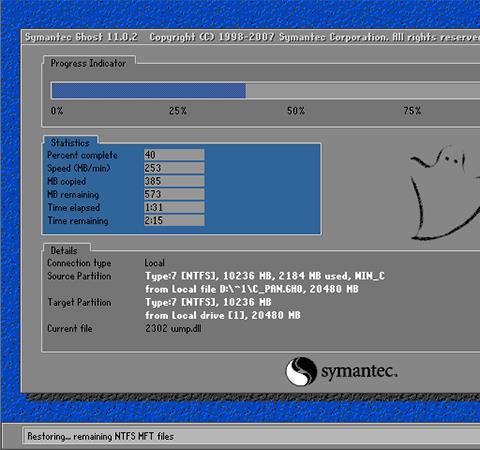Screen dimensions: 480x450
Task: Click the Symantec Ghost 11.0.2 title text
Action: coord(81,37)
